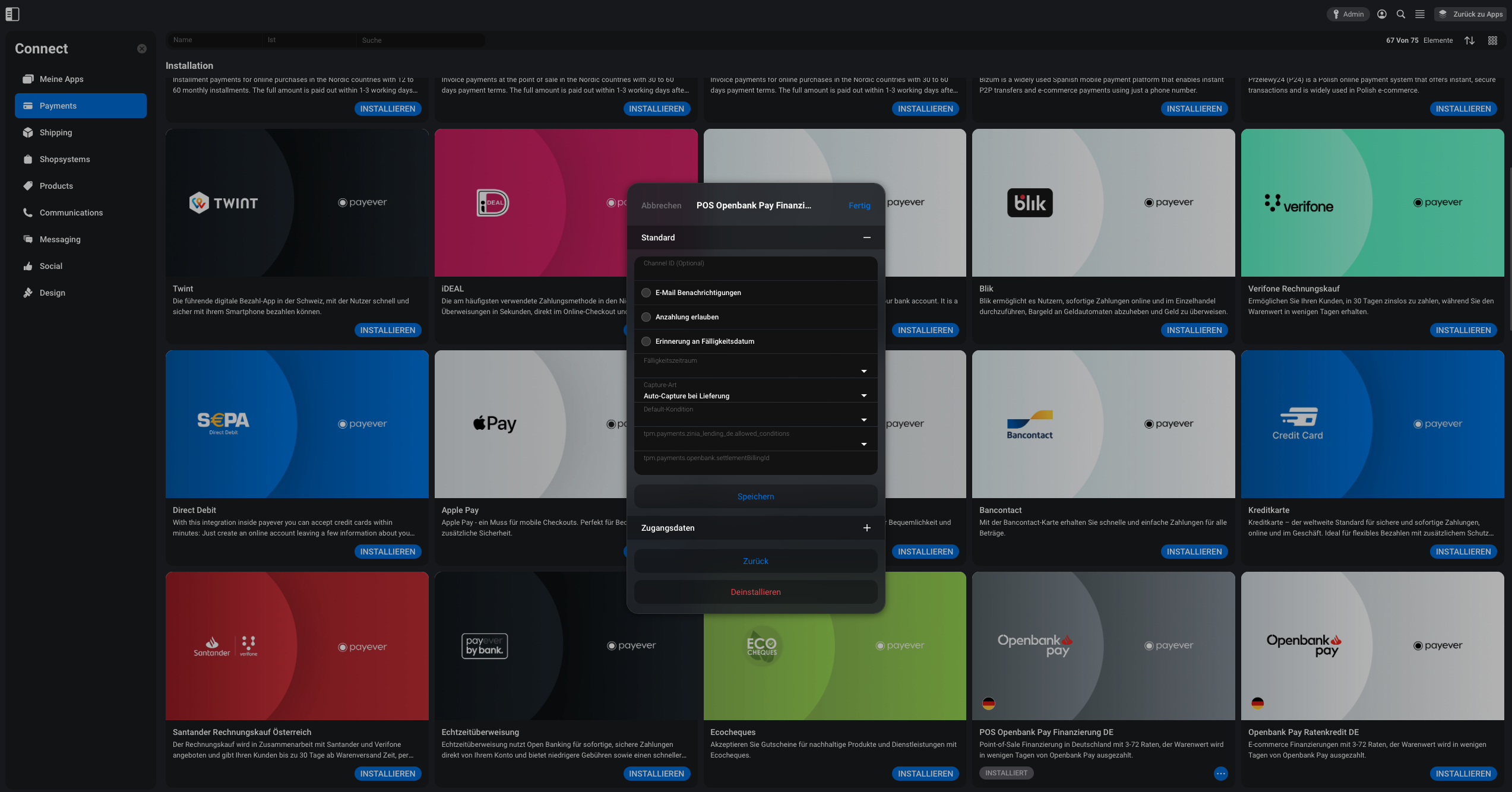Open options dots on POS Openbank card
1512x792 pixels.
(x=1220, y=773)
